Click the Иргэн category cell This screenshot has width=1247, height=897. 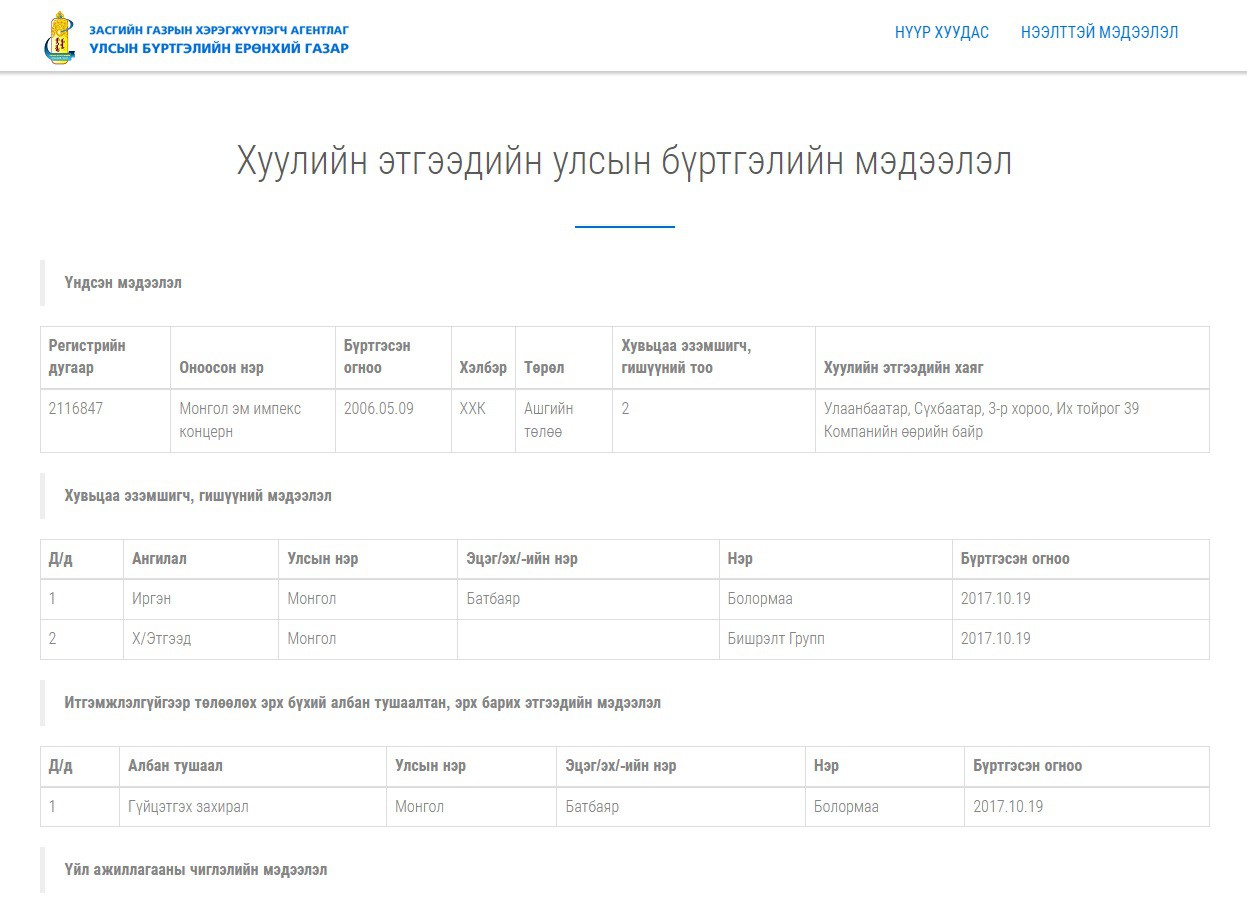(201, 599)
